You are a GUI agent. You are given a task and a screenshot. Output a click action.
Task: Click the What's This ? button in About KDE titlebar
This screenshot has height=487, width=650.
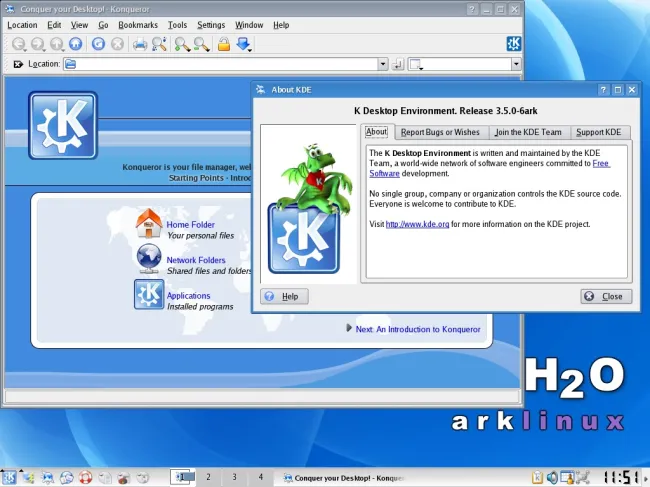(x=604, y=90)
